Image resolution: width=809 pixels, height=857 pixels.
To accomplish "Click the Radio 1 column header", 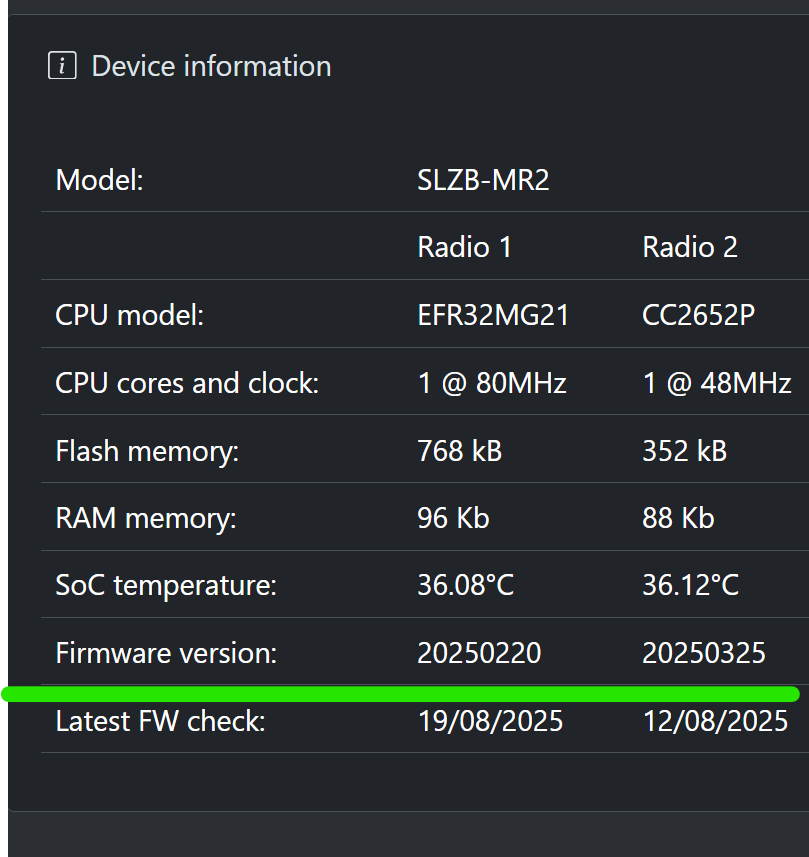I will click(x=465, y=247).
